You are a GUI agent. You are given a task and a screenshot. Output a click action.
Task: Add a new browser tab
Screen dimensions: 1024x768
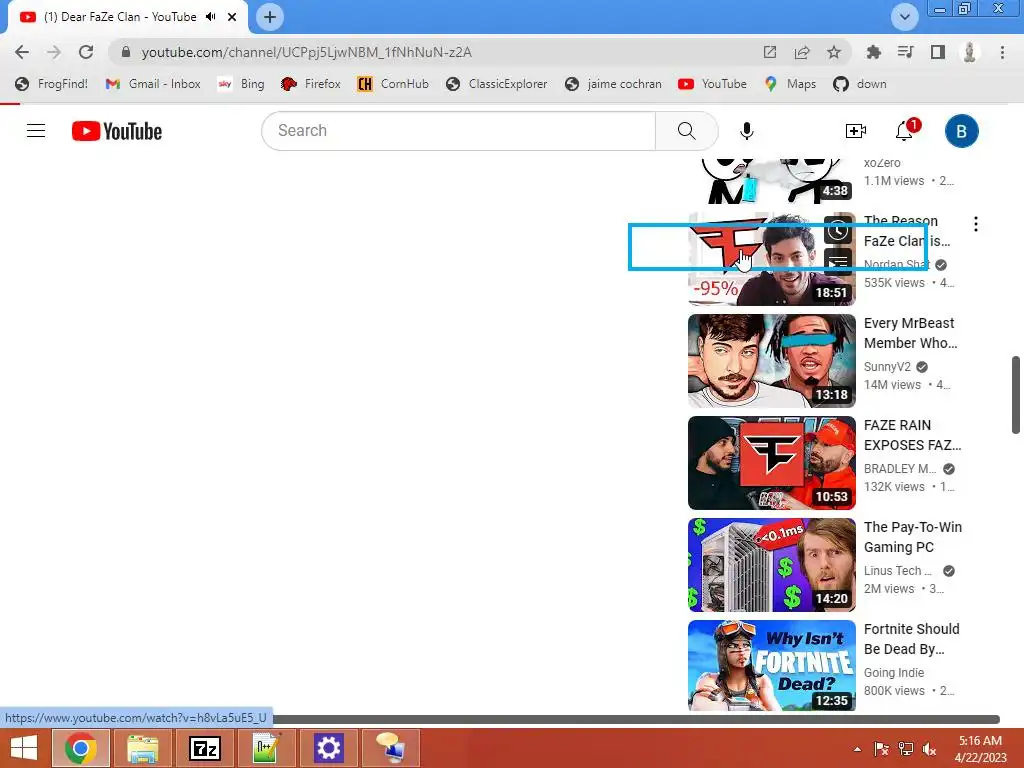[270, 17]
